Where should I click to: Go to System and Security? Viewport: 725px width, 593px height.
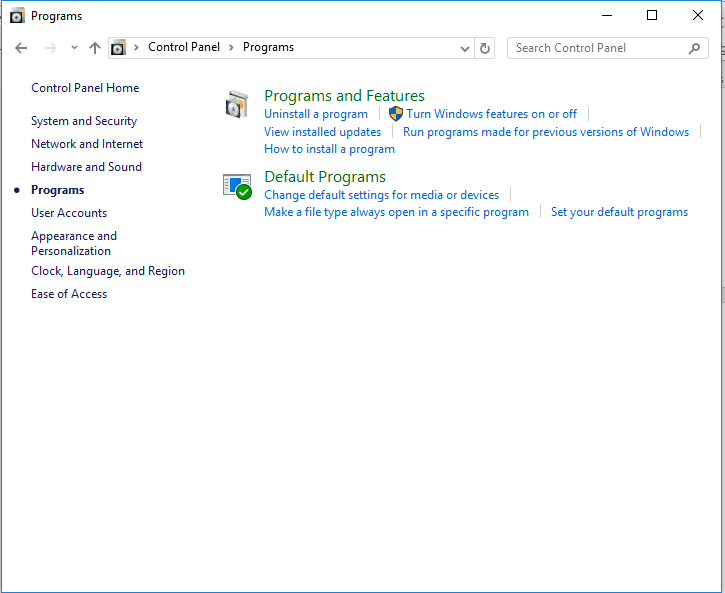pyautogui.click(x=84, y=121)
